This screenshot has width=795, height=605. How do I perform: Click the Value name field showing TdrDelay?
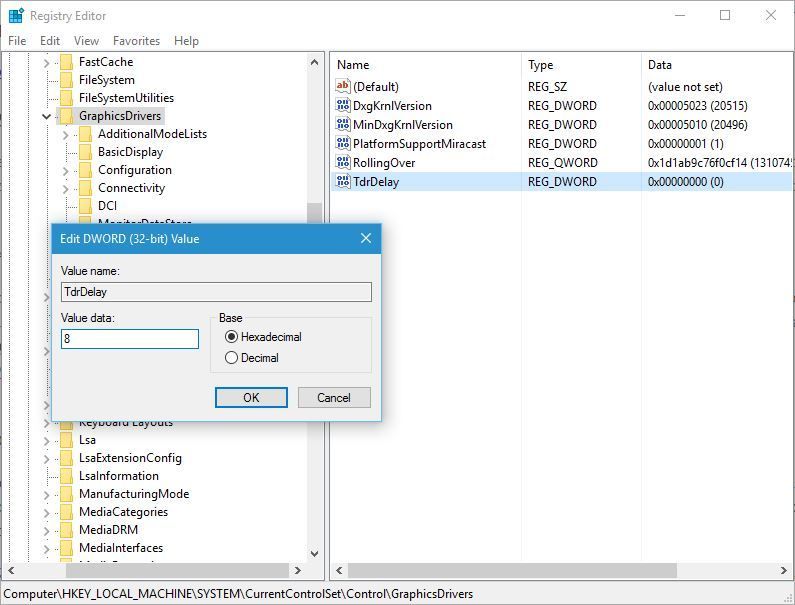tap(216, 292)
